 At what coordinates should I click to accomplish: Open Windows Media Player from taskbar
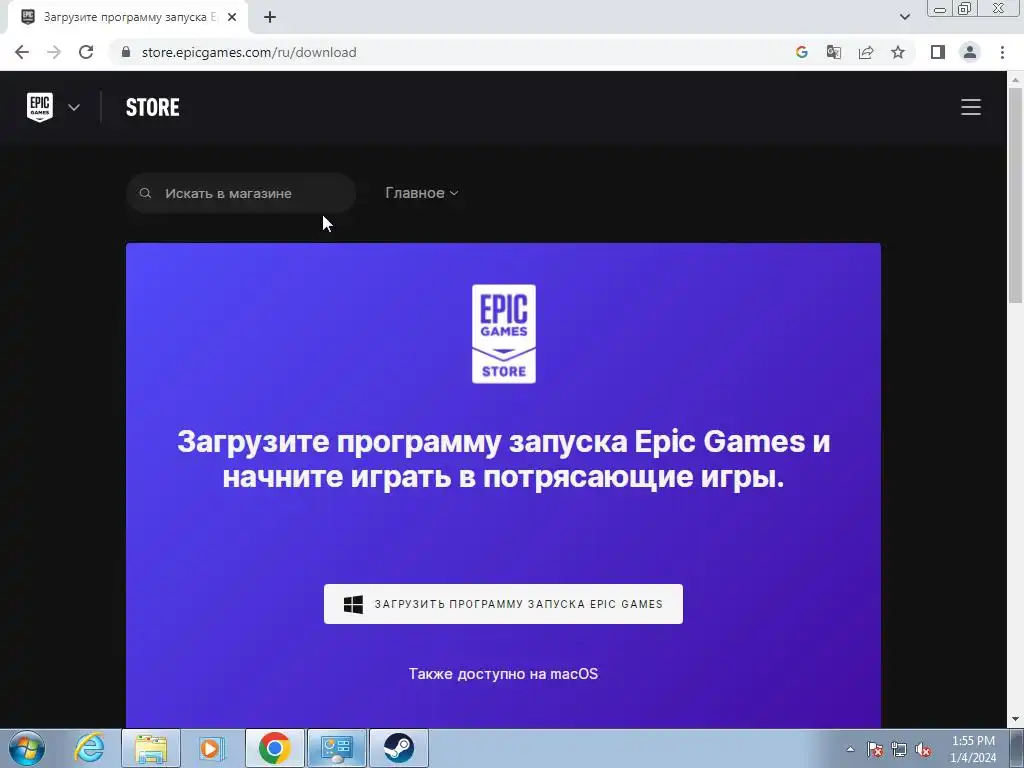pos(211,748)
